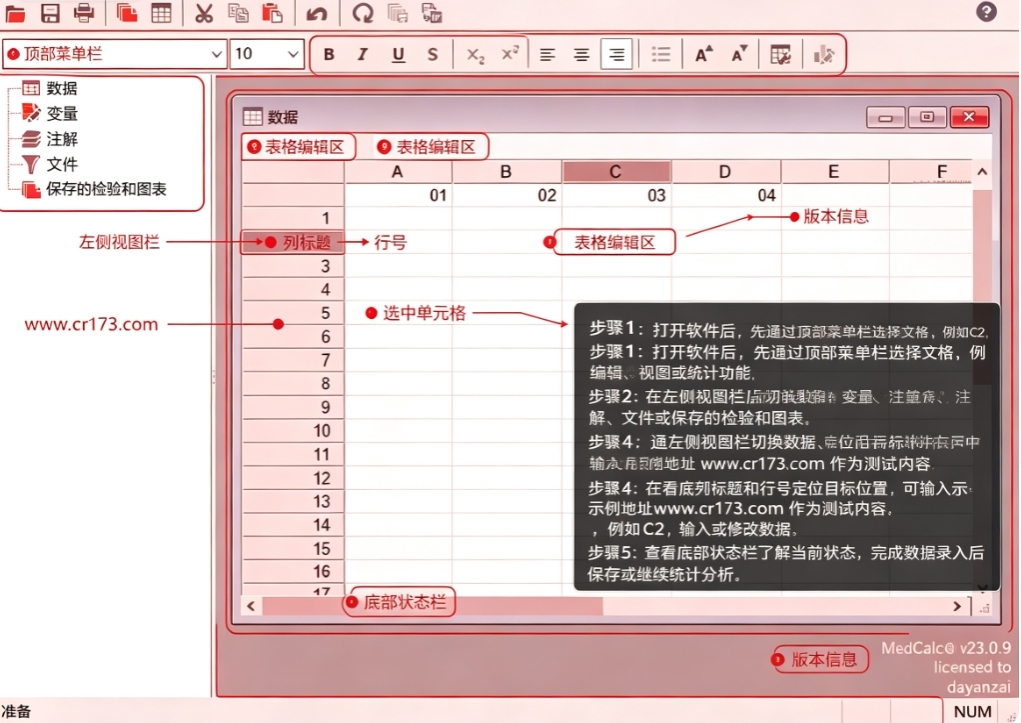
Task: Click the bullet list icon
Action: [660, 55]
